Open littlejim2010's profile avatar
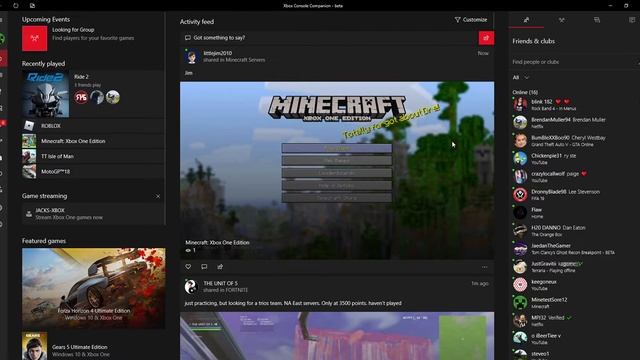The height and width of the screenshot is (360, 640). pos(191,57)
